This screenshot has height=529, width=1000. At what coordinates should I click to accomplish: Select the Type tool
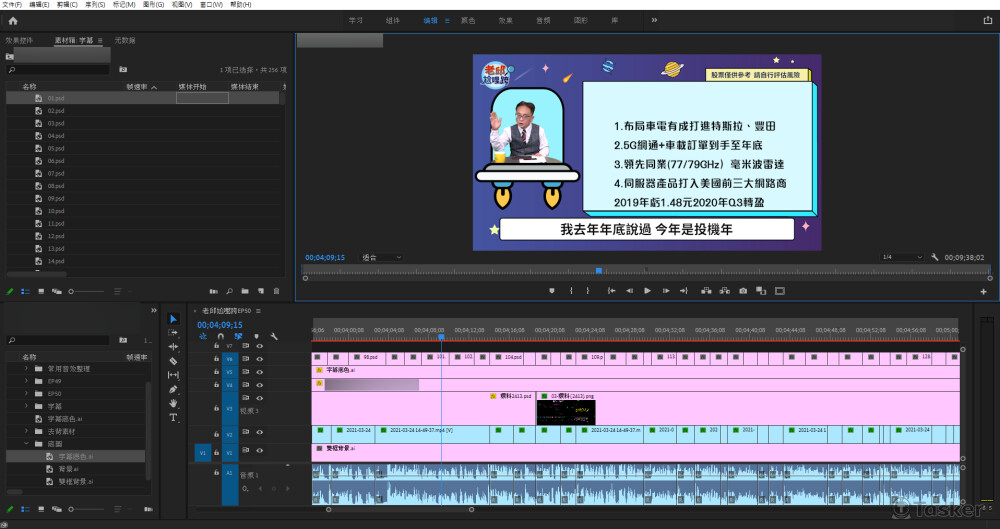[x=173, y=417]
